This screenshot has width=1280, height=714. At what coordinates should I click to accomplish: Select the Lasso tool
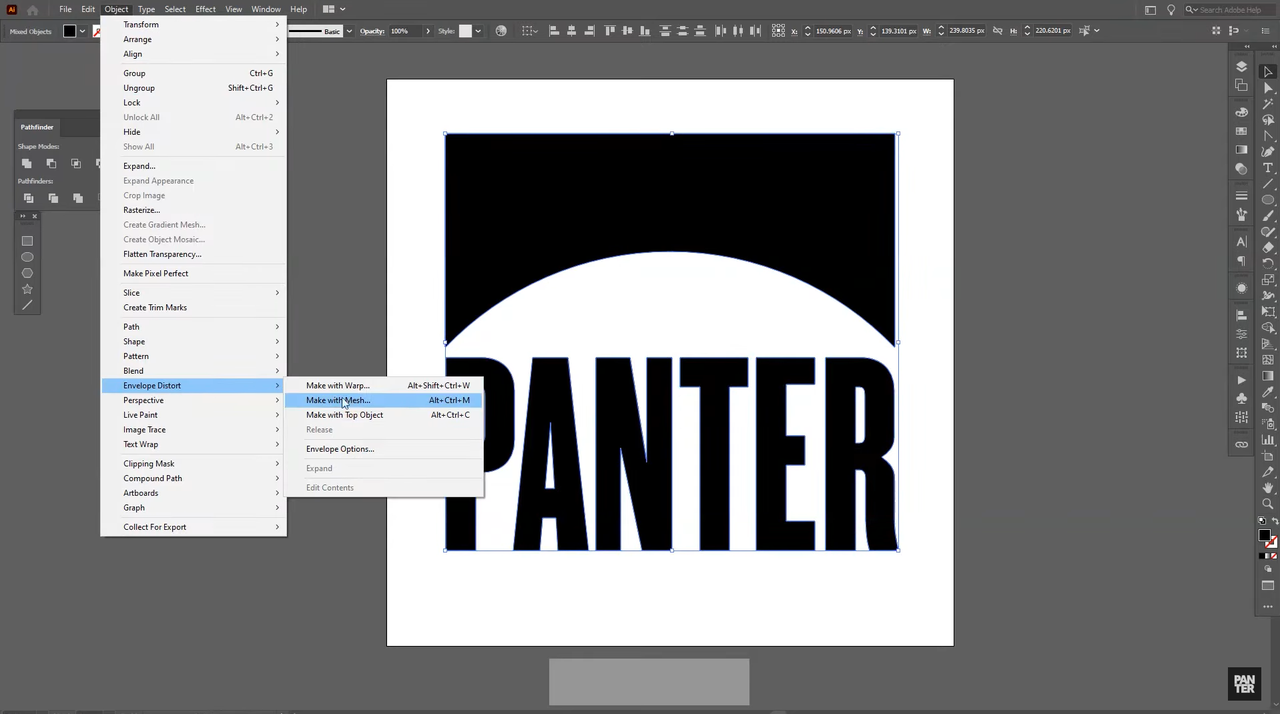point(1268,120)
